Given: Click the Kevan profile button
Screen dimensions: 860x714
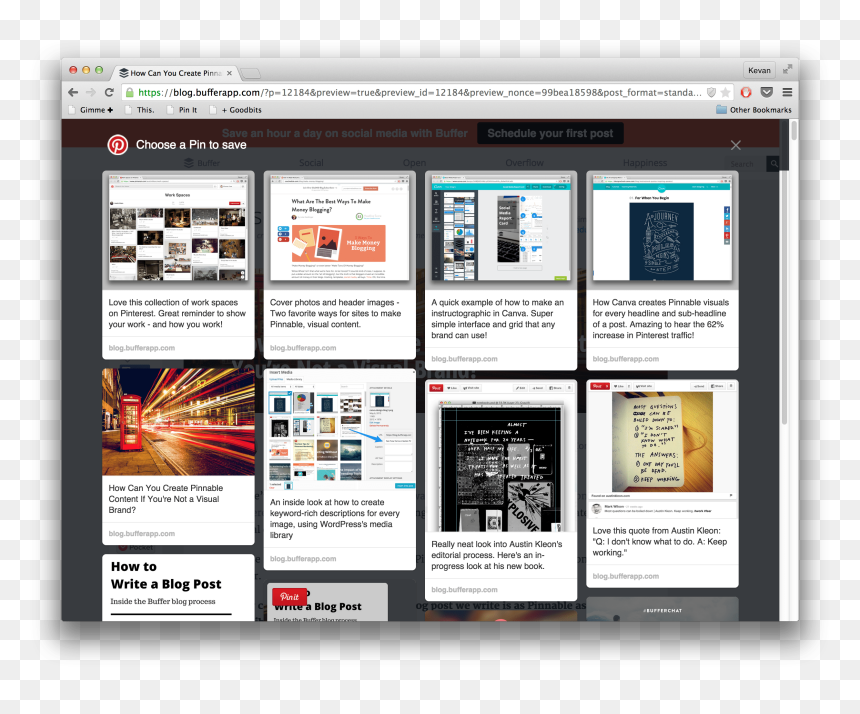Looking at the screenshot, I should tap(759, 70).
